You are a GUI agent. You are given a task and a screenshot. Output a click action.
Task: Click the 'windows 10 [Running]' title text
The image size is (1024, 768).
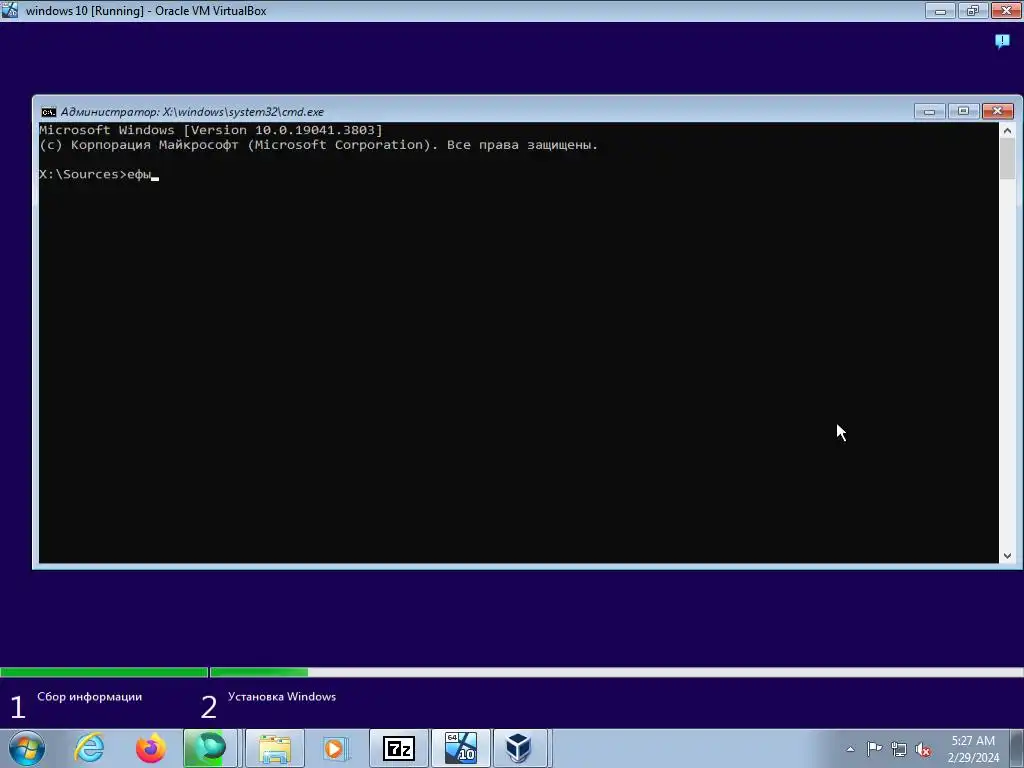85,11
